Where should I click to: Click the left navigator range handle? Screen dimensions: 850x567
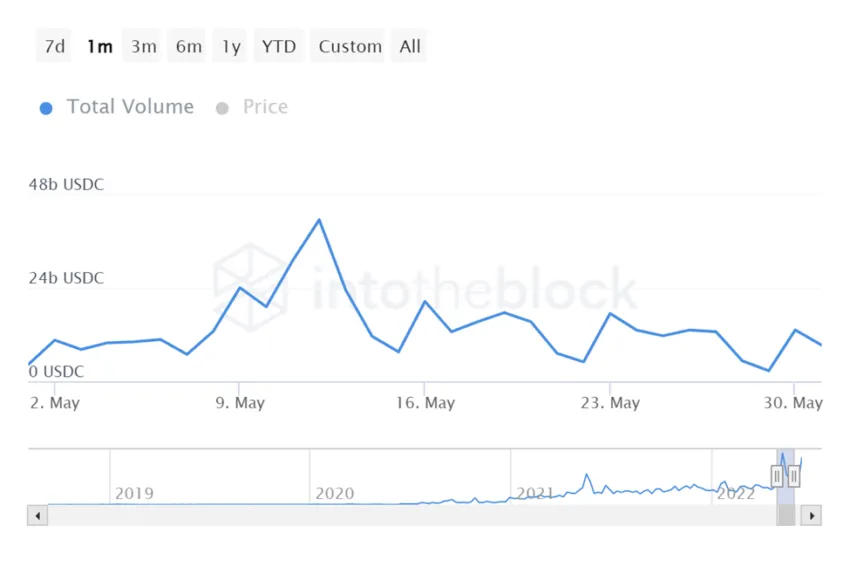(x=777, y=476)
